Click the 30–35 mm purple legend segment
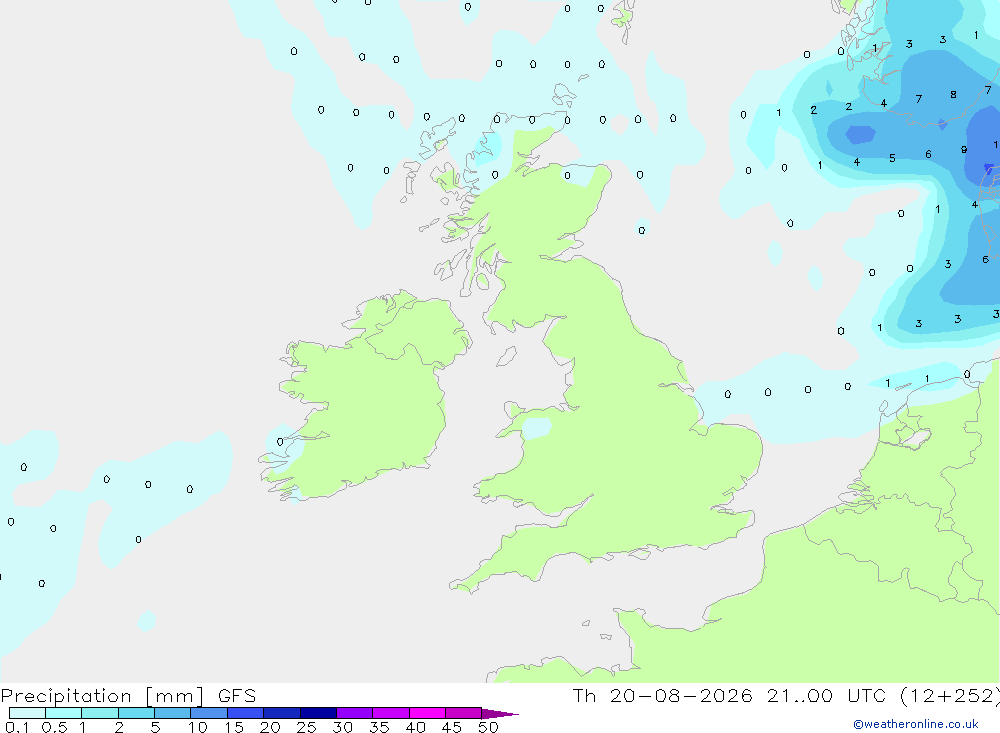Image resolution: width=1000 pixels, height=733 pixels. click(354, 713)
